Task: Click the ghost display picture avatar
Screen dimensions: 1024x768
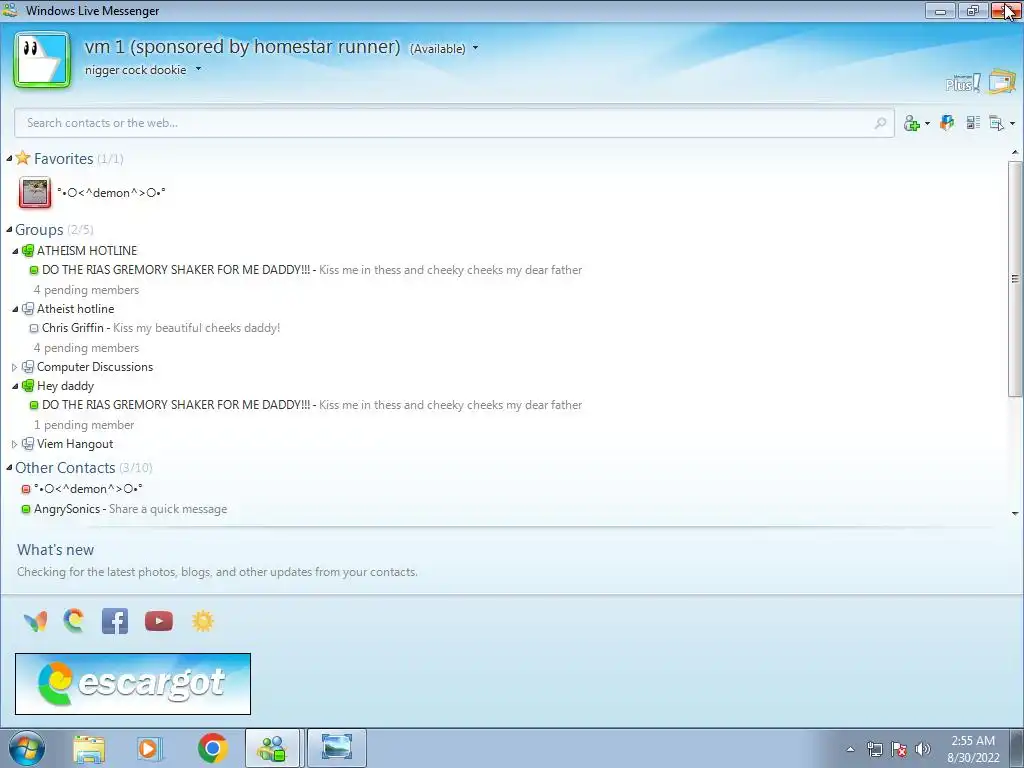Action: (x=42, y=59)
